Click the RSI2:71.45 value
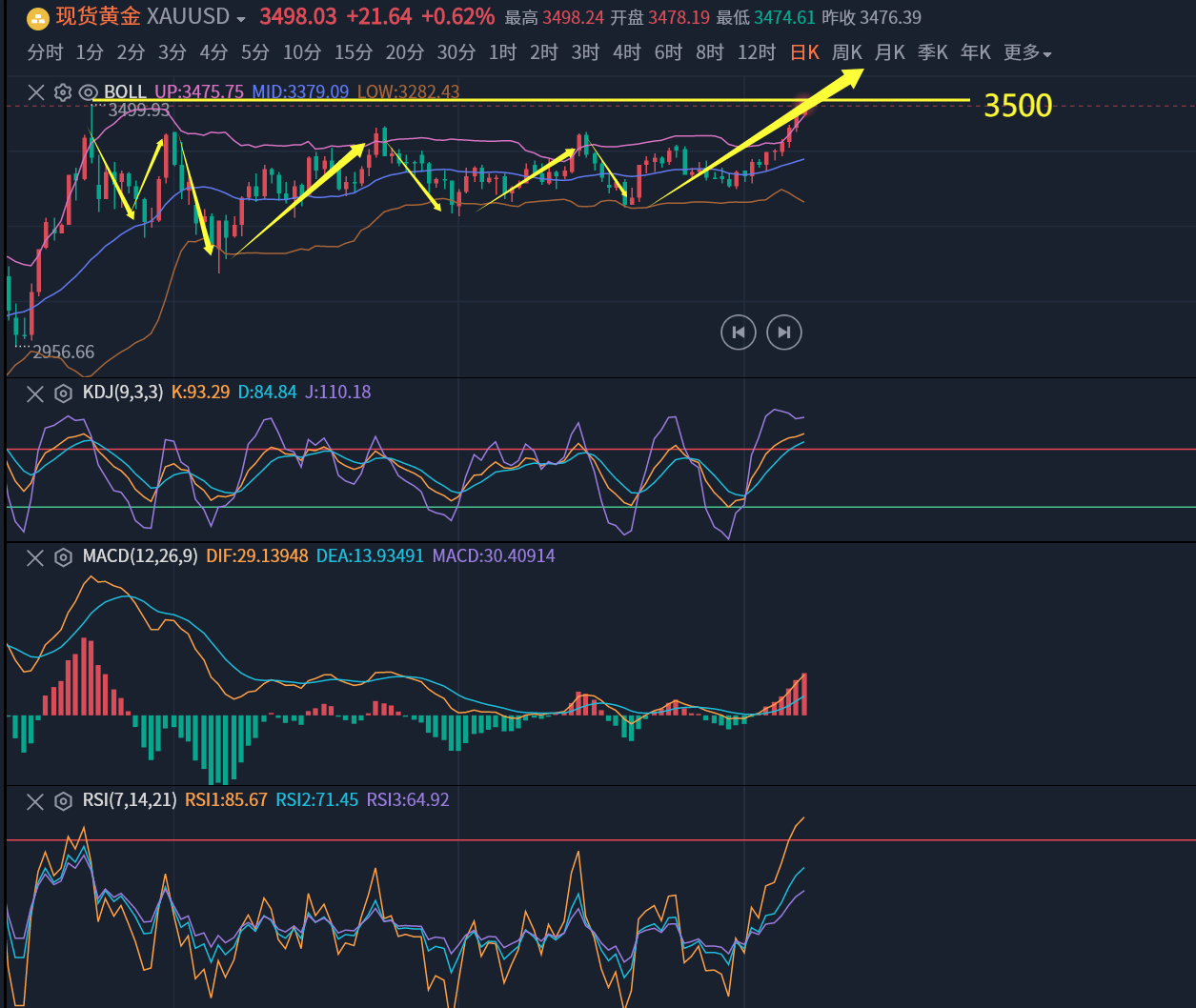 [317, 799]
